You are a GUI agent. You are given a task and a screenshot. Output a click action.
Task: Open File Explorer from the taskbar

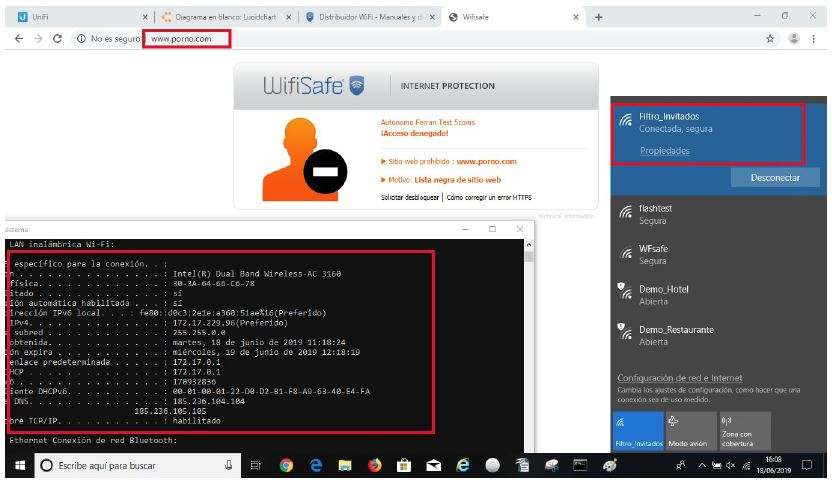tap(345, 465)
